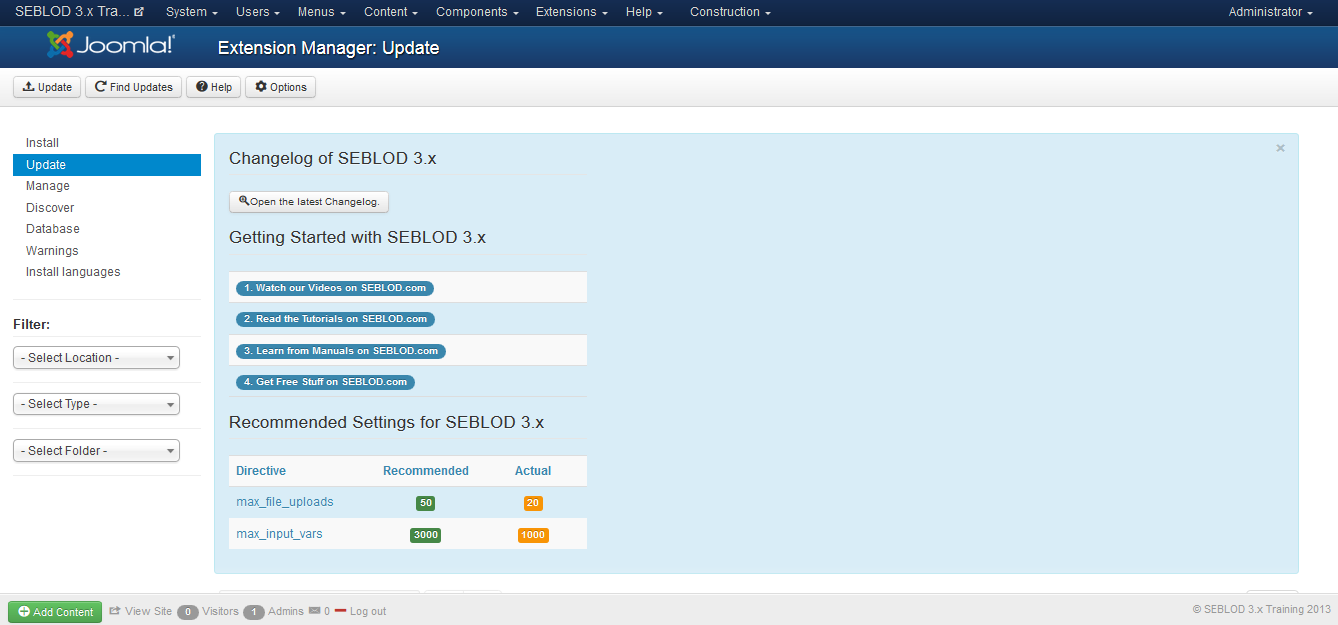This screenshot has width=1338, height=625.
Task: Click Recommended Settings for SEBLOD 3.x heading
Action: coord(386,422)
